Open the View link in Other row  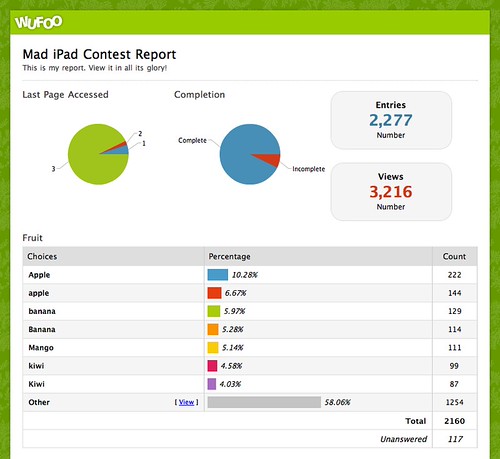click(x=186, y=402)
